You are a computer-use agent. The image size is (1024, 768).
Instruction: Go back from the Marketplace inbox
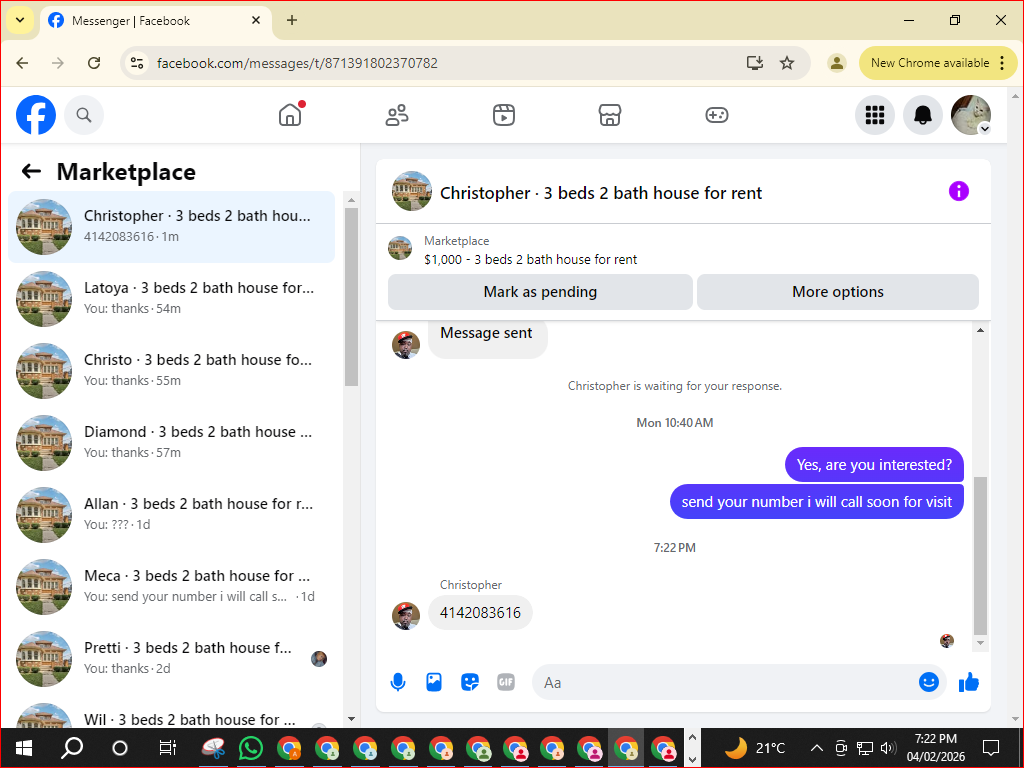pos(31,172)
